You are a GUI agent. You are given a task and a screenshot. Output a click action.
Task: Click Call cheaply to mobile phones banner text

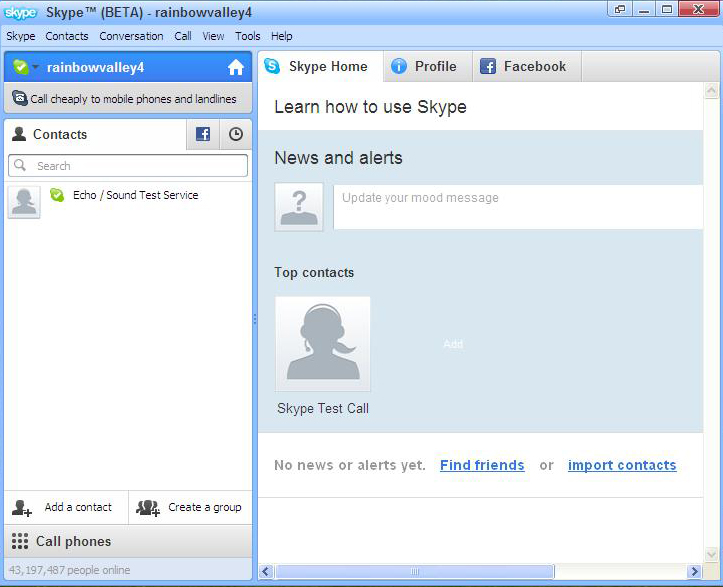click(133, 99)
